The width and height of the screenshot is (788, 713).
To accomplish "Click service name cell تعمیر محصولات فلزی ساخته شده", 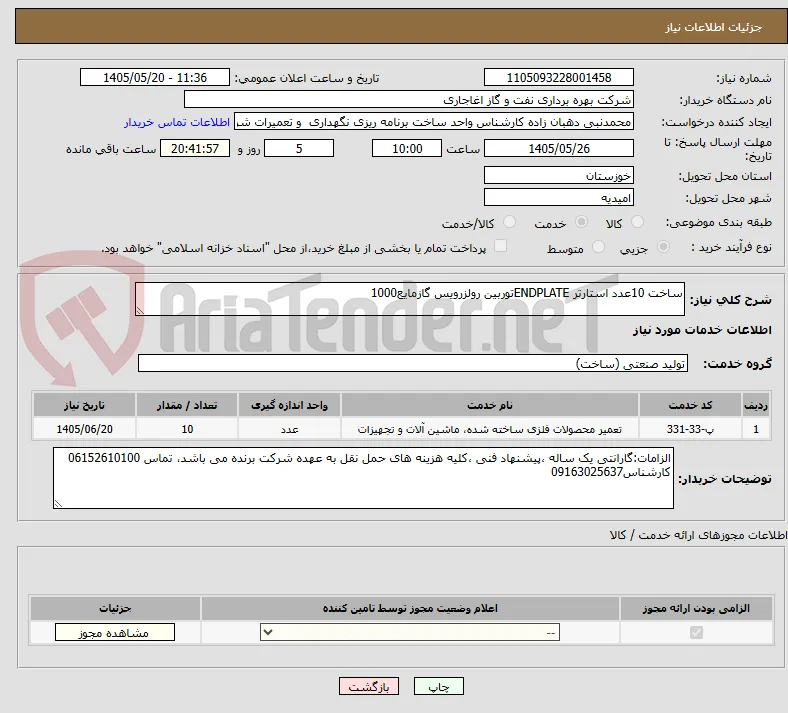I will 489,429.
